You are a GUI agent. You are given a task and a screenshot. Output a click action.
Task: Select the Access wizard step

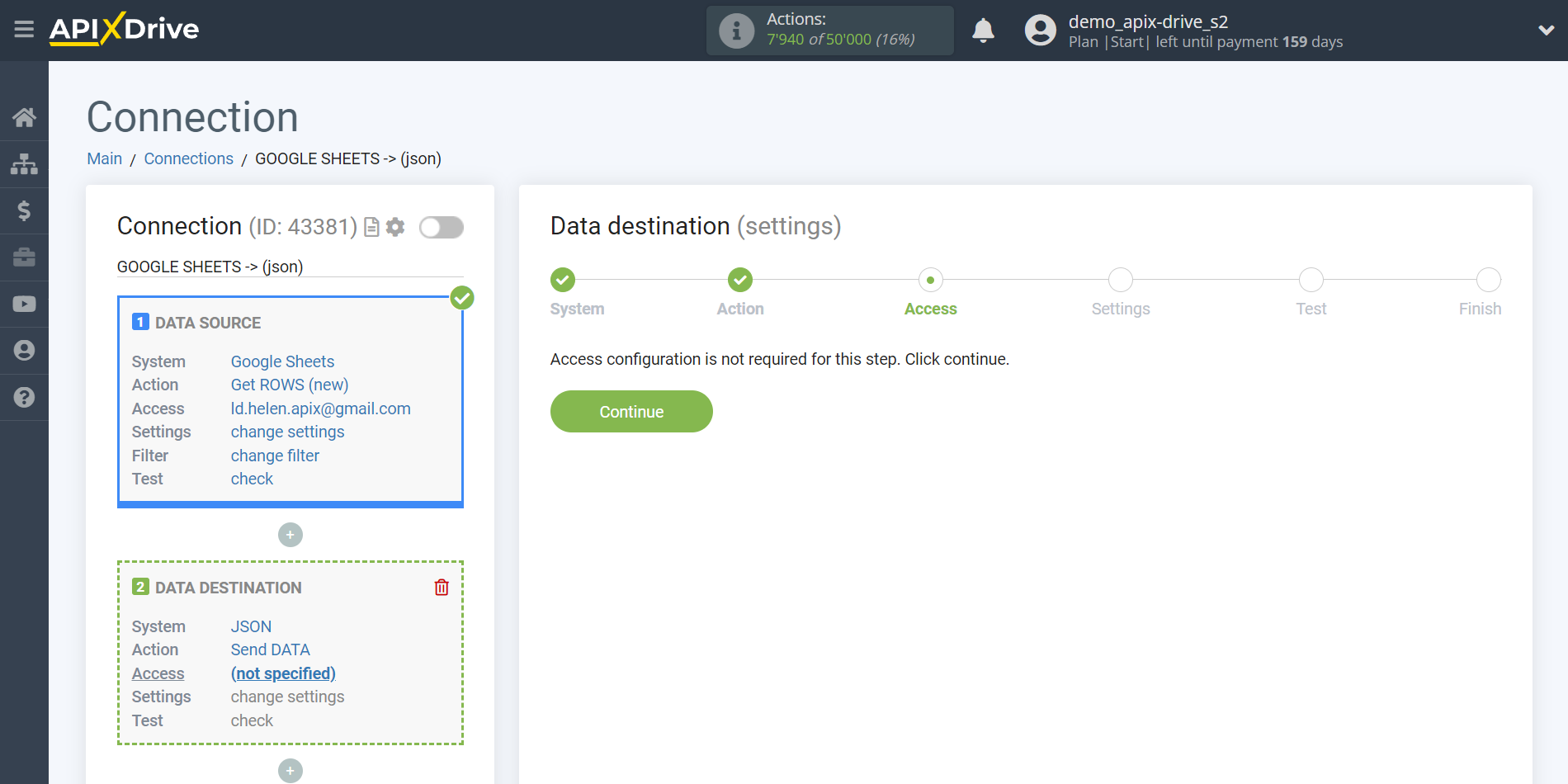point(931,280)
